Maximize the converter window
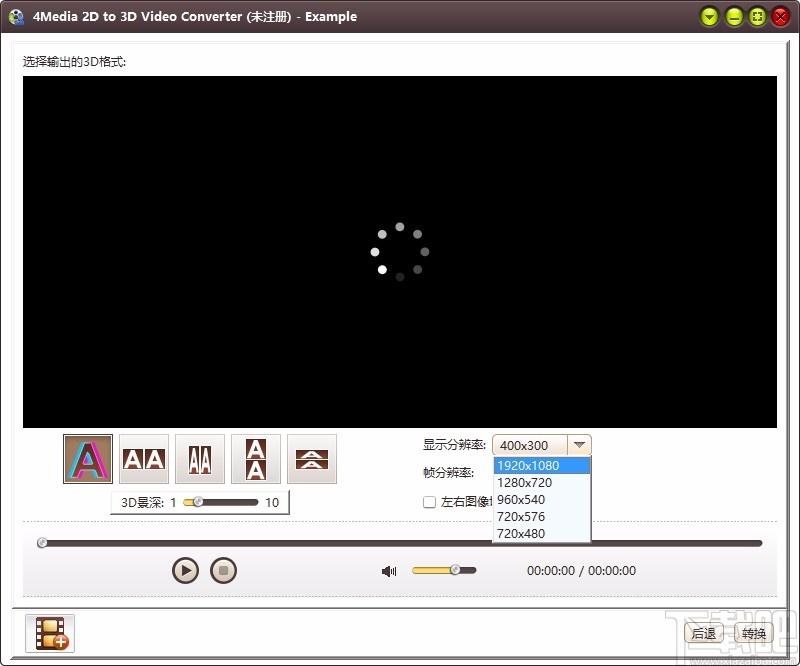This screenshot has height=666, width=800. [758, 17]
